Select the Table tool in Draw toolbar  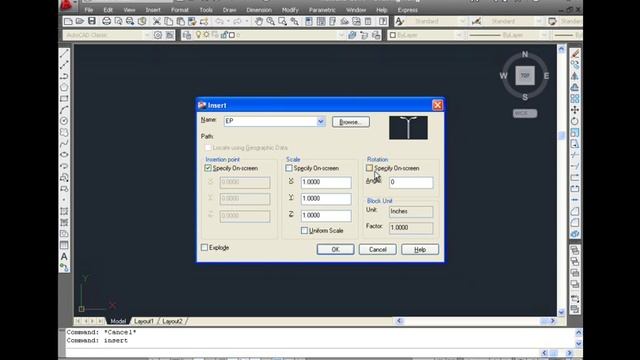64,245
